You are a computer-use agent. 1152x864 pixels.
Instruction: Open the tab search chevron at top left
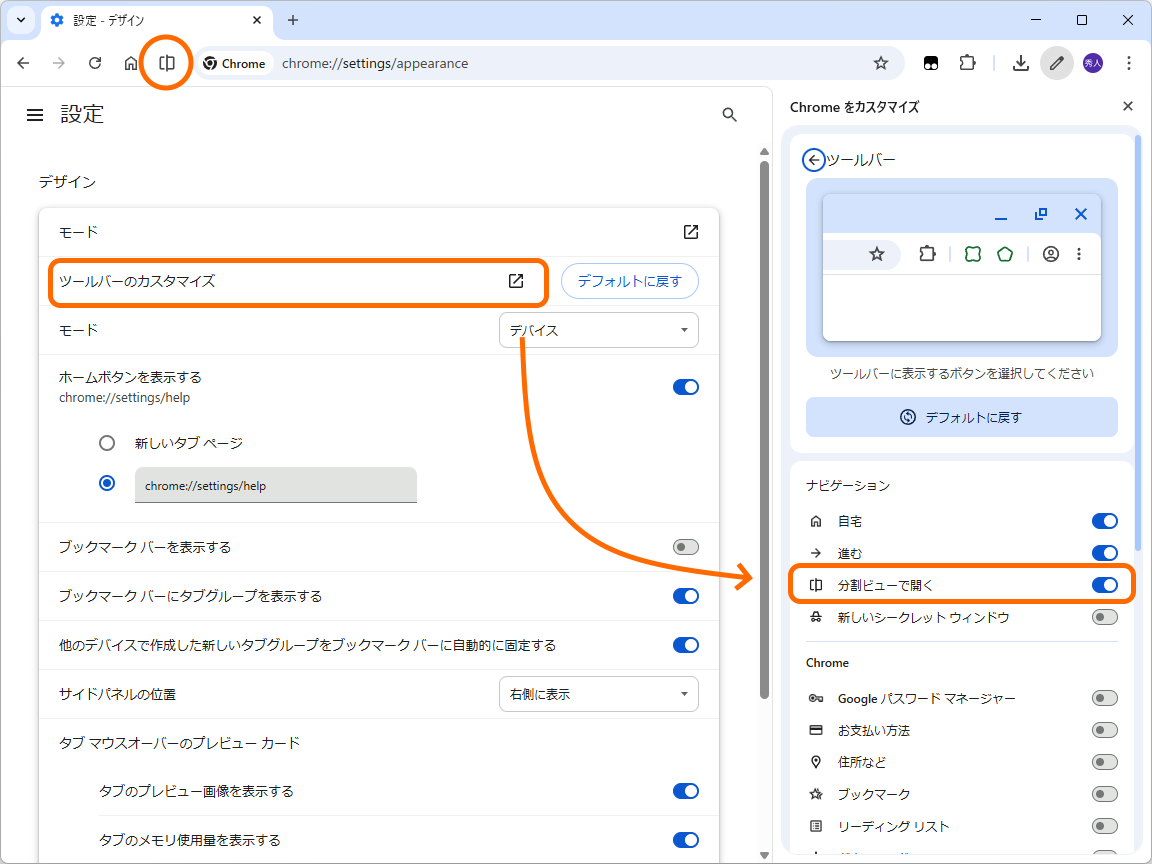[20, 20]
